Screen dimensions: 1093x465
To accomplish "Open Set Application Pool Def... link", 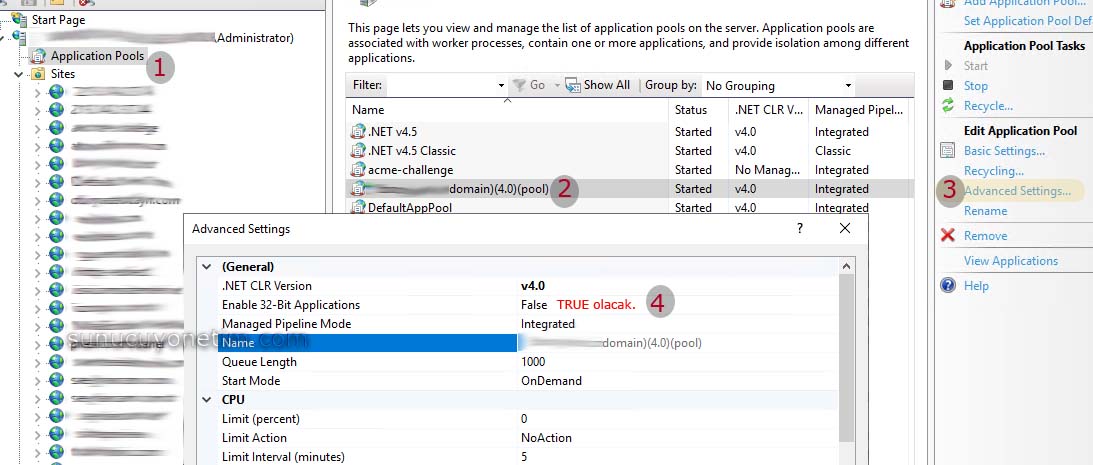I will [x=1027, y=21].
